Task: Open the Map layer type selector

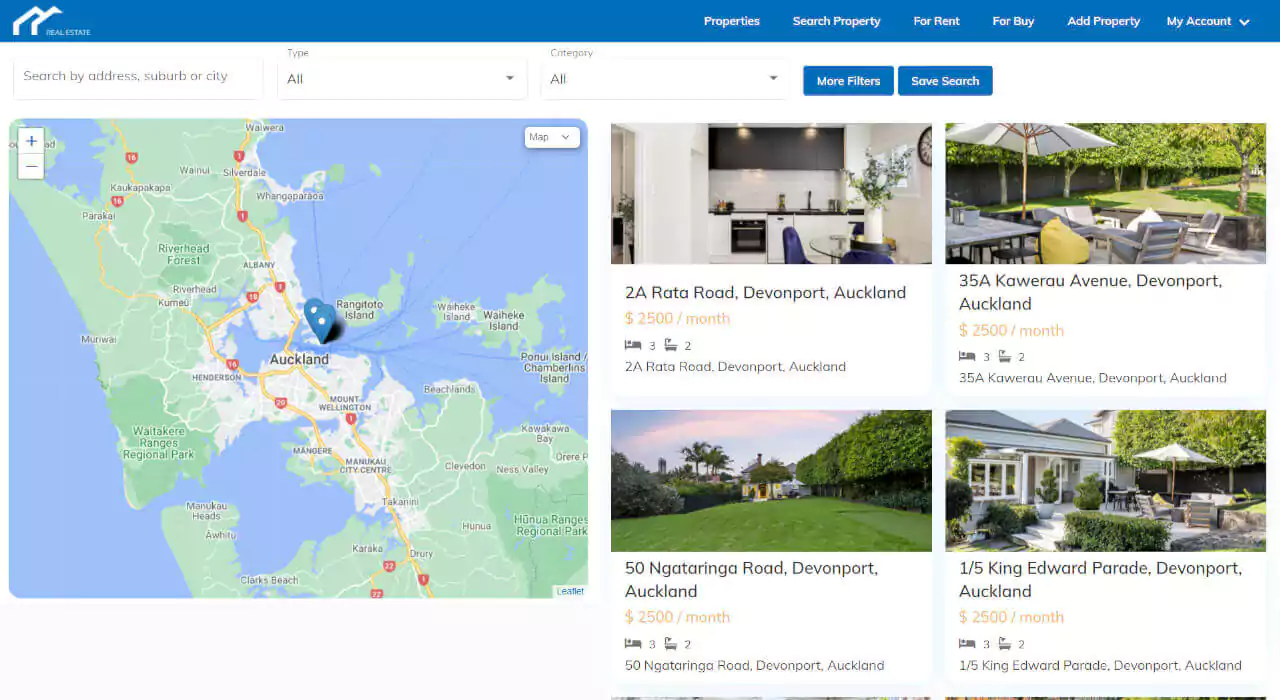Action: click(x=552, y=137)
